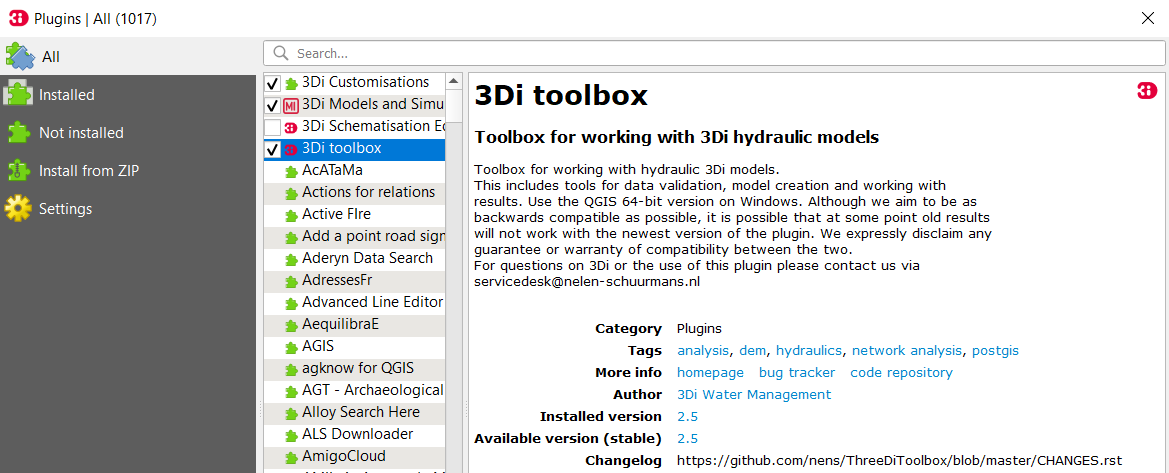Viewport: 1169px width, 473px height.
Task: Select the AcATaMa plugin row
Action: coord(354,171)
